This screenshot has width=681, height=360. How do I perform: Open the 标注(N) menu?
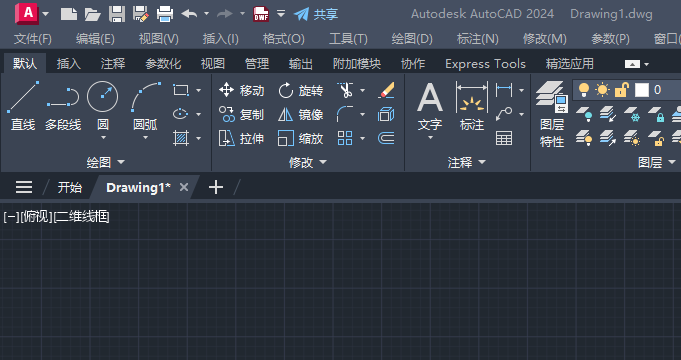coord(477,39)
